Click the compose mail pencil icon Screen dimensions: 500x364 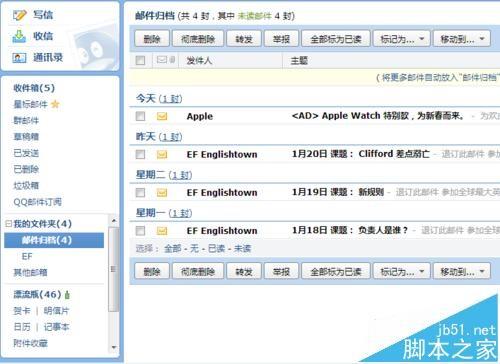coord(19,15)
